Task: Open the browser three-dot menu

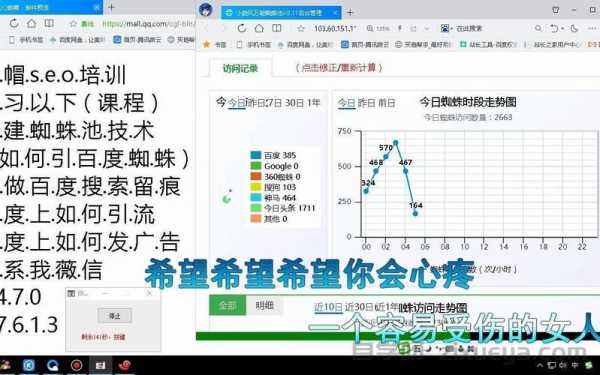Action: [592, 28]
